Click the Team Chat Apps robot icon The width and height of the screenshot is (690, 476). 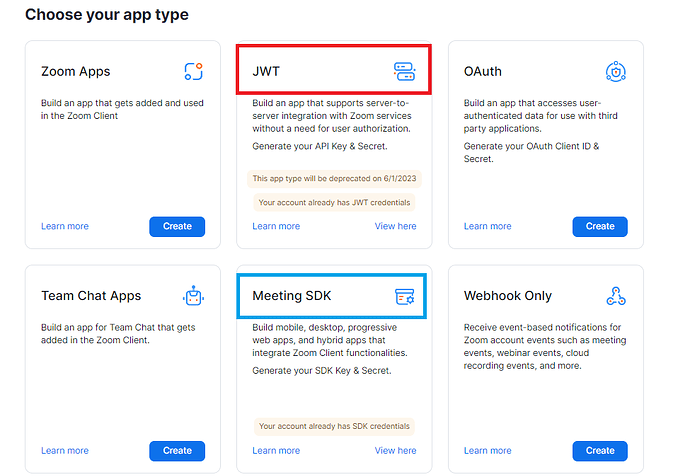[193, 296]
